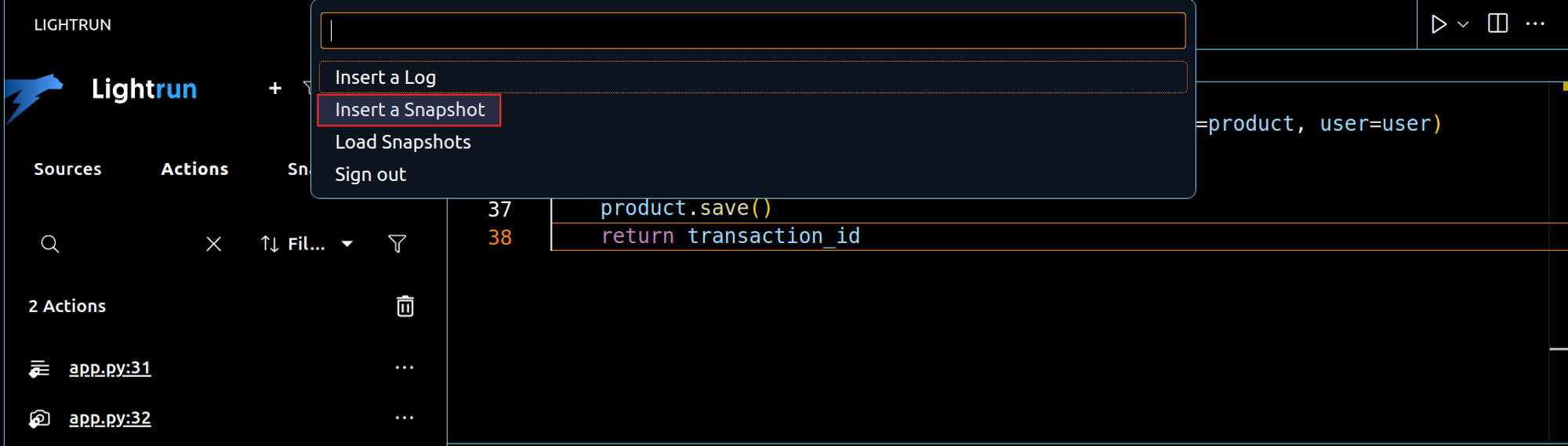Click the snapshot icon beside app.py:32
Screen dimensions: 1568x446
39,419
